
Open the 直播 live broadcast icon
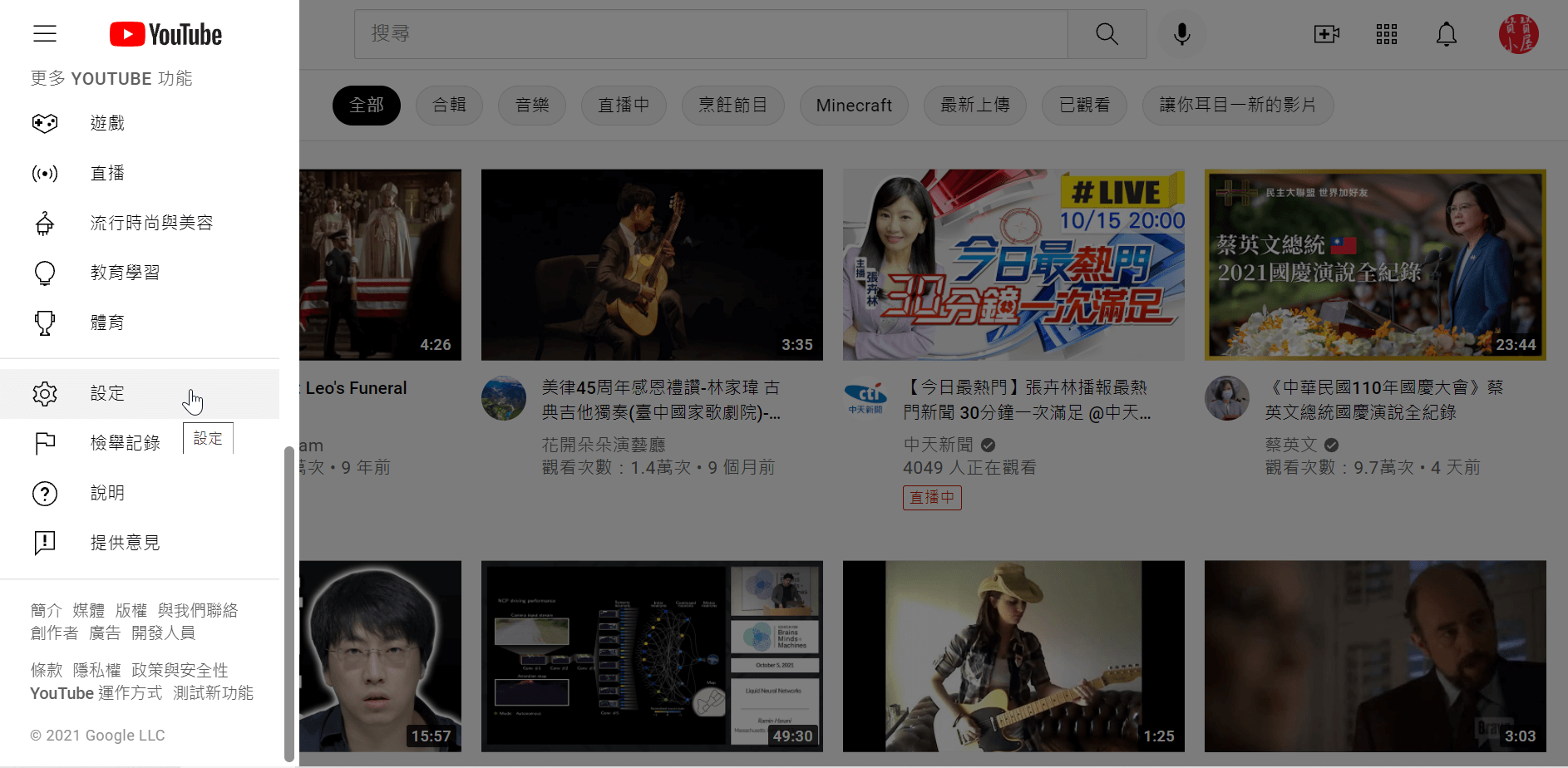tap(45, 173)
